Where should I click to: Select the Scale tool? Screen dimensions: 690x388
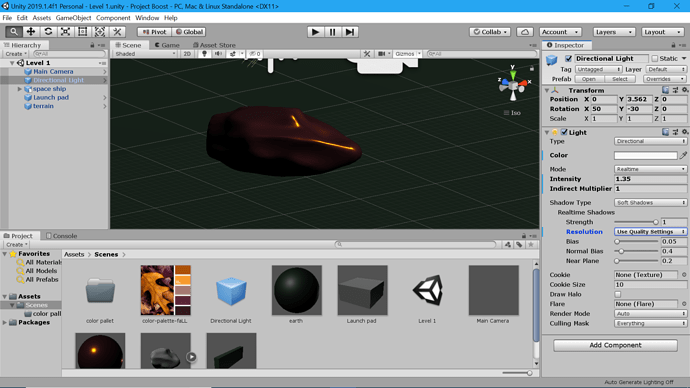point(65,32)
